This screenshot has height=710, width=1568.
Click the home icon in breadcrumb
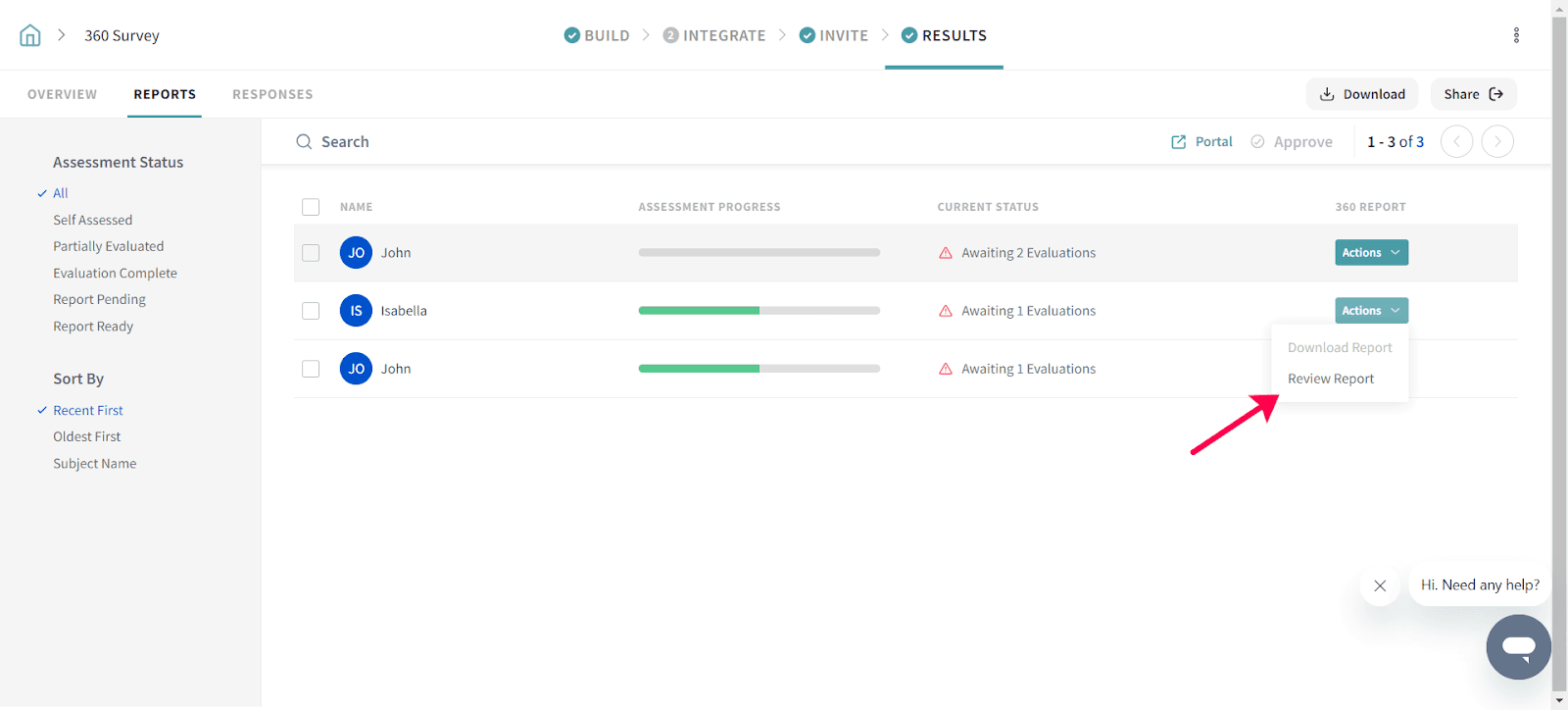point(30,35)
